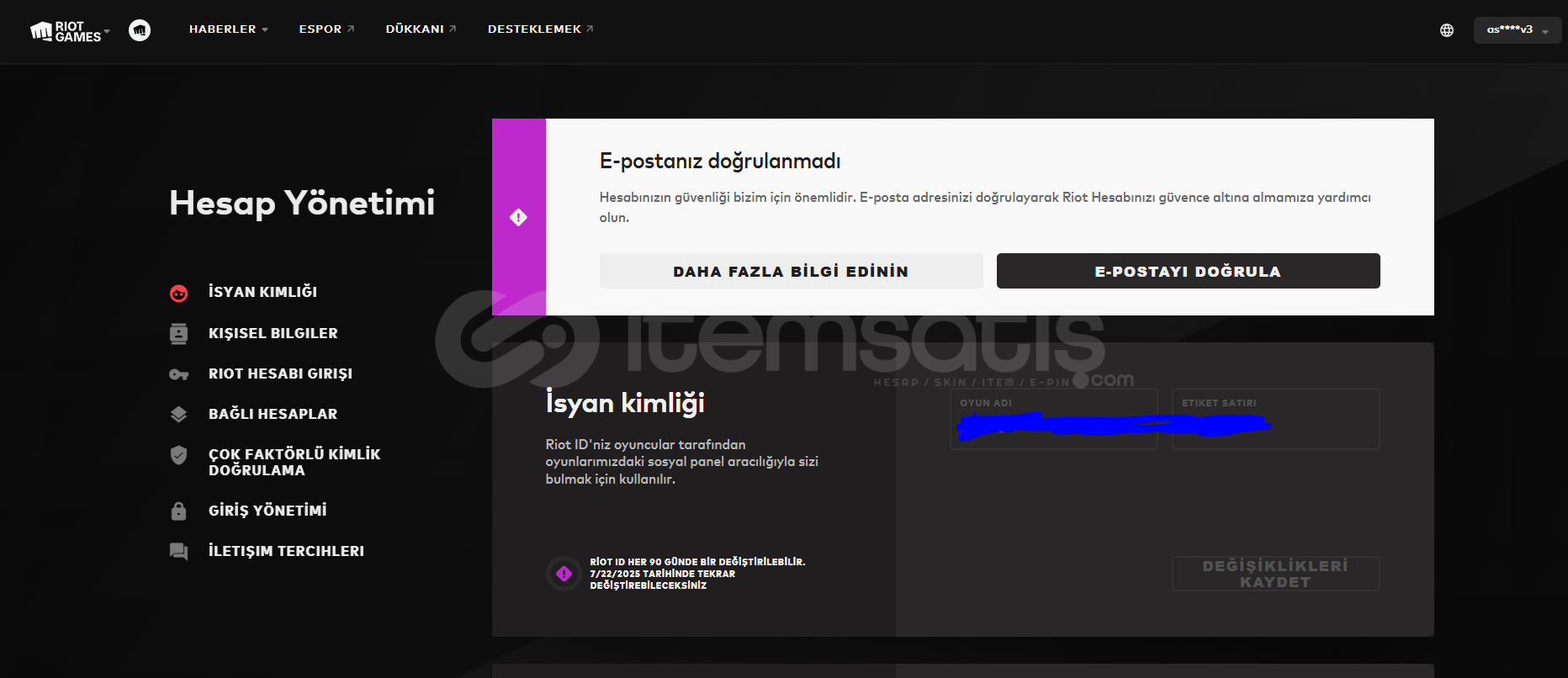Image resolution: width=1568 pixels, height=678 pixels.
Task: Select GİRİŞ YÖNETİMİ sidebar item
Action: (268, 511)
